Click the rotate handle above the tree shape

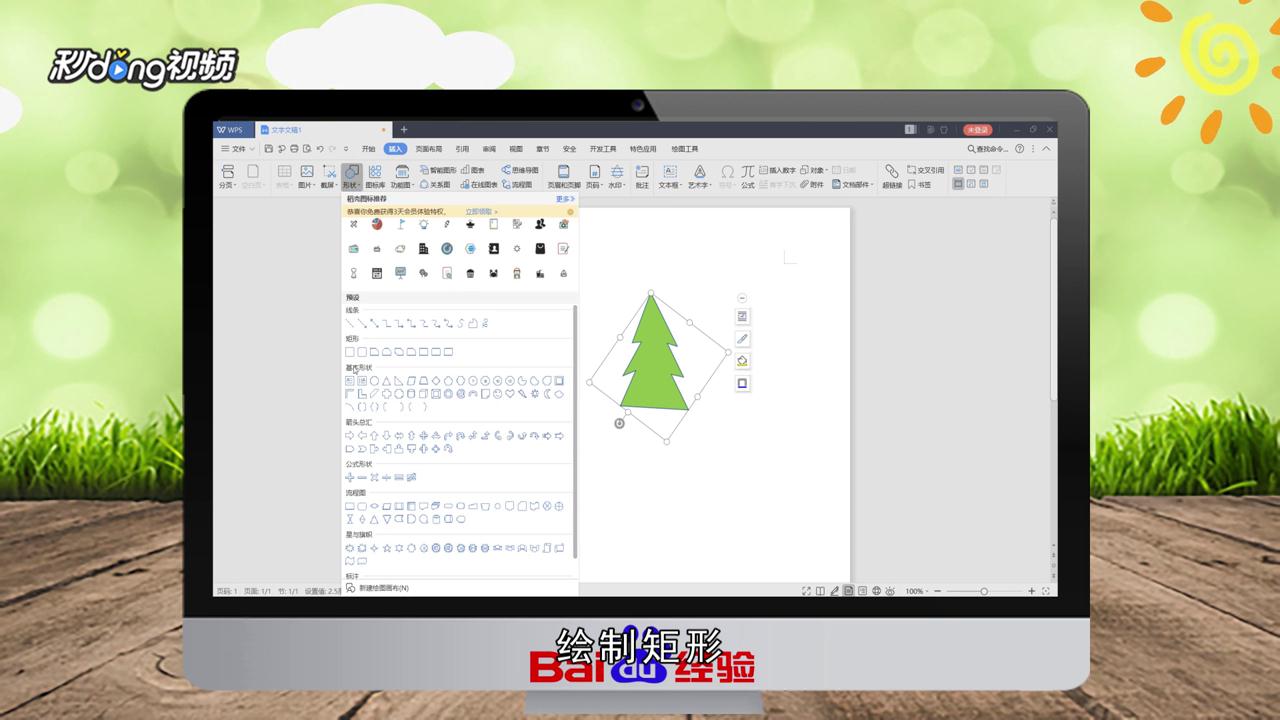coord(651,293)
